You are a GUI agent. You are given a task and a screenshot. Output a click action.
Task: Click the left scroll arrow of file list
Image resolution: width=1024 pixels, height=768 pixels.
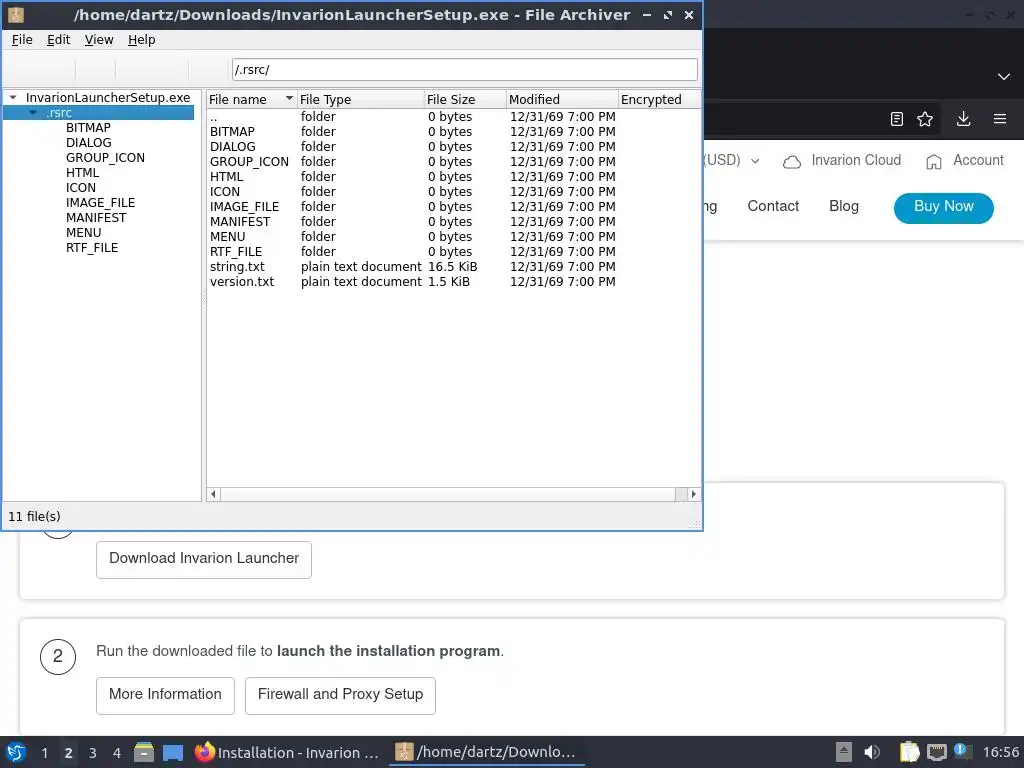[214, 494]
